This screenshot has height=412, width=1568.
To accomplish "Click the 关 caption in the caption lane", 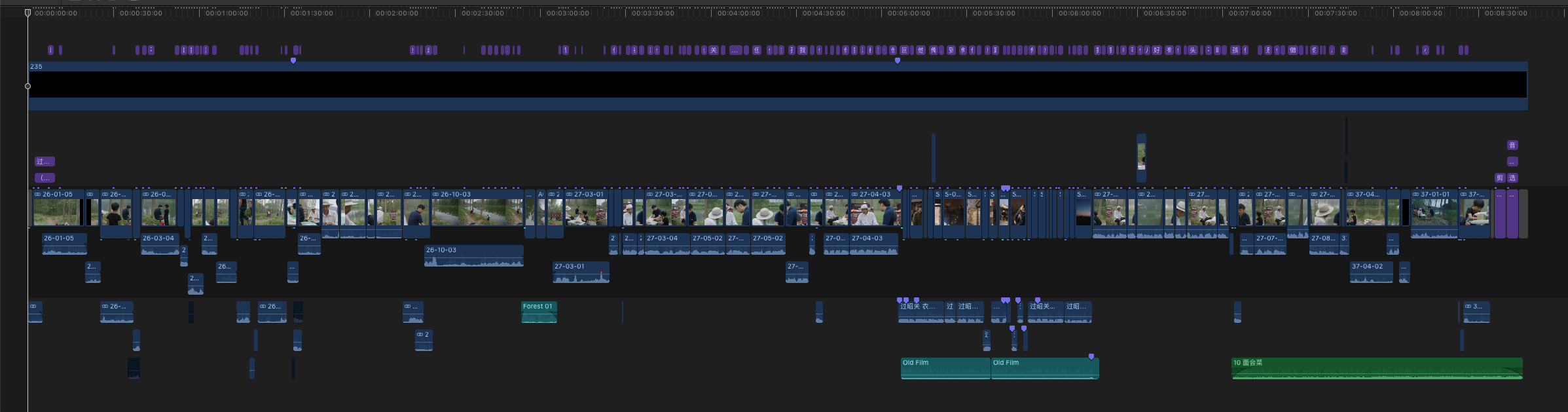I will point(714,50).
